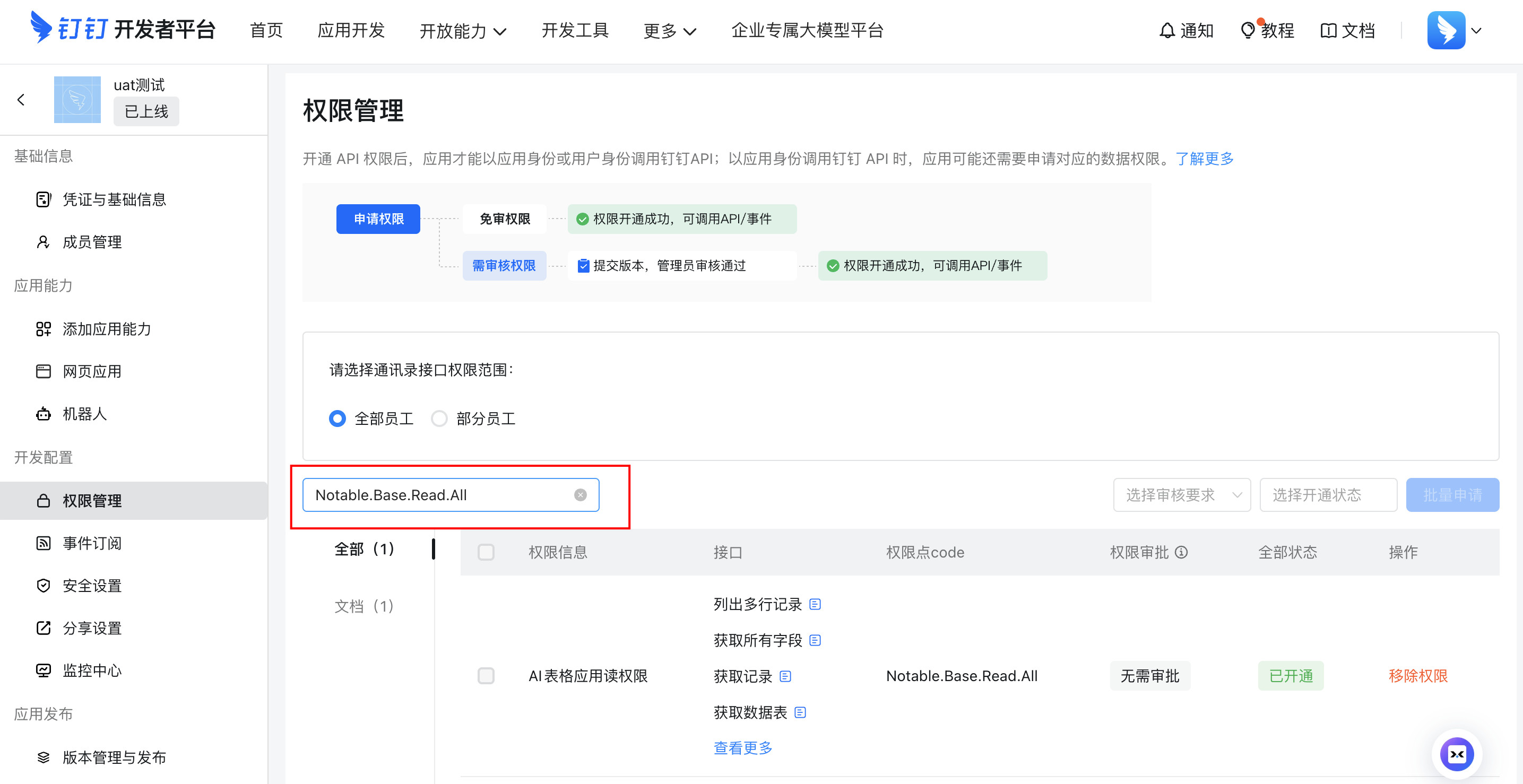Click the 移除权限 link

(x=1417, y=676)
